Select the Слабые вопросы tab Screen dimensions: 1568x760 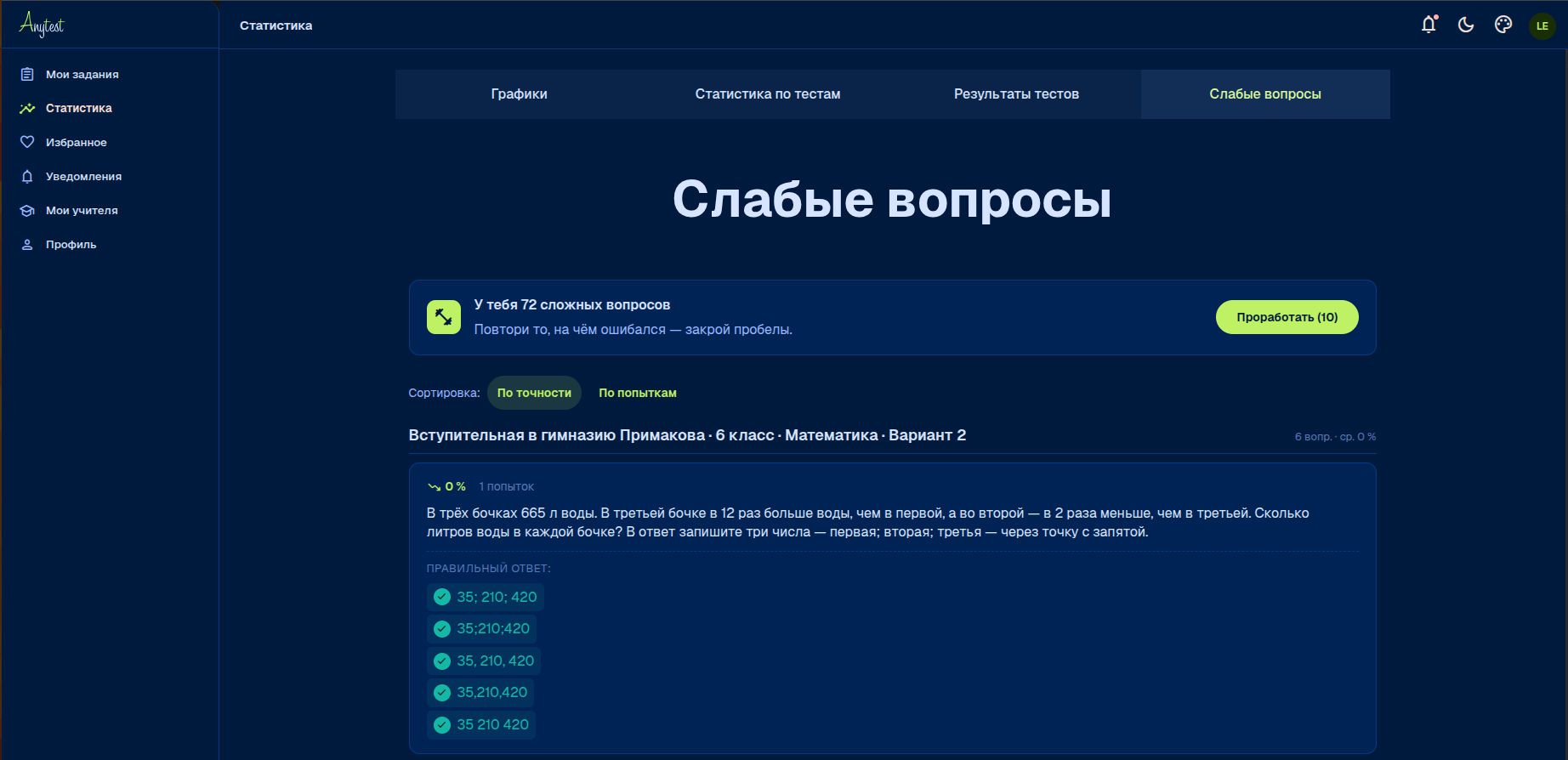coord(1265,94)
